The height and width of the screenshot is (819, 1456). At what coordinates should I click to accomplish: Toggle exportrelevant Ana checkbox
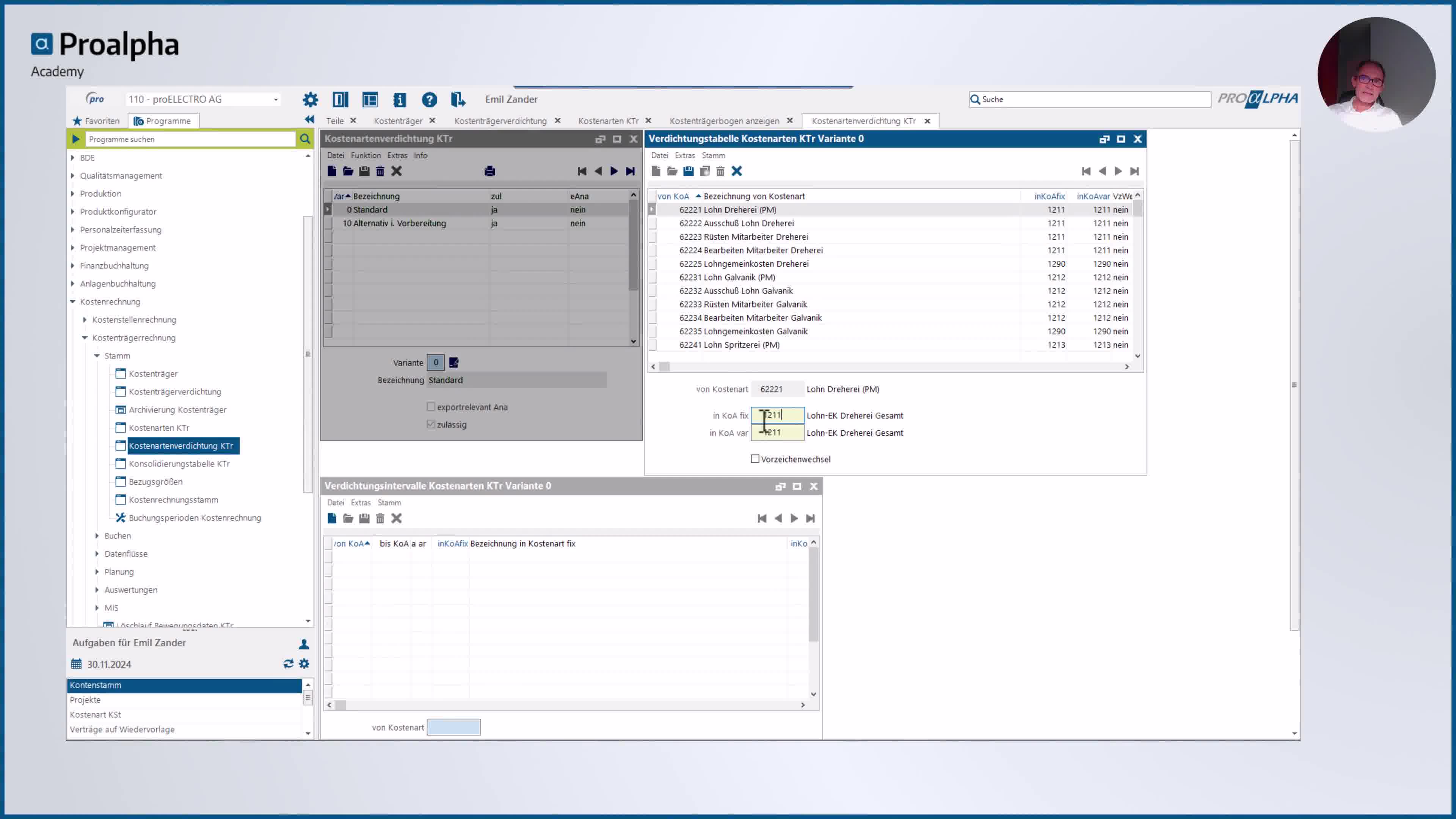pyautogui.click(x=431, y=407)
